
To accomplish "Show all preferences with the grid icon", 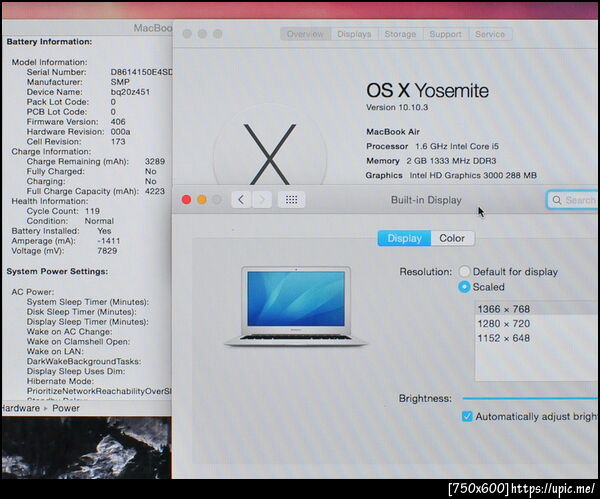I will point(291,200).
